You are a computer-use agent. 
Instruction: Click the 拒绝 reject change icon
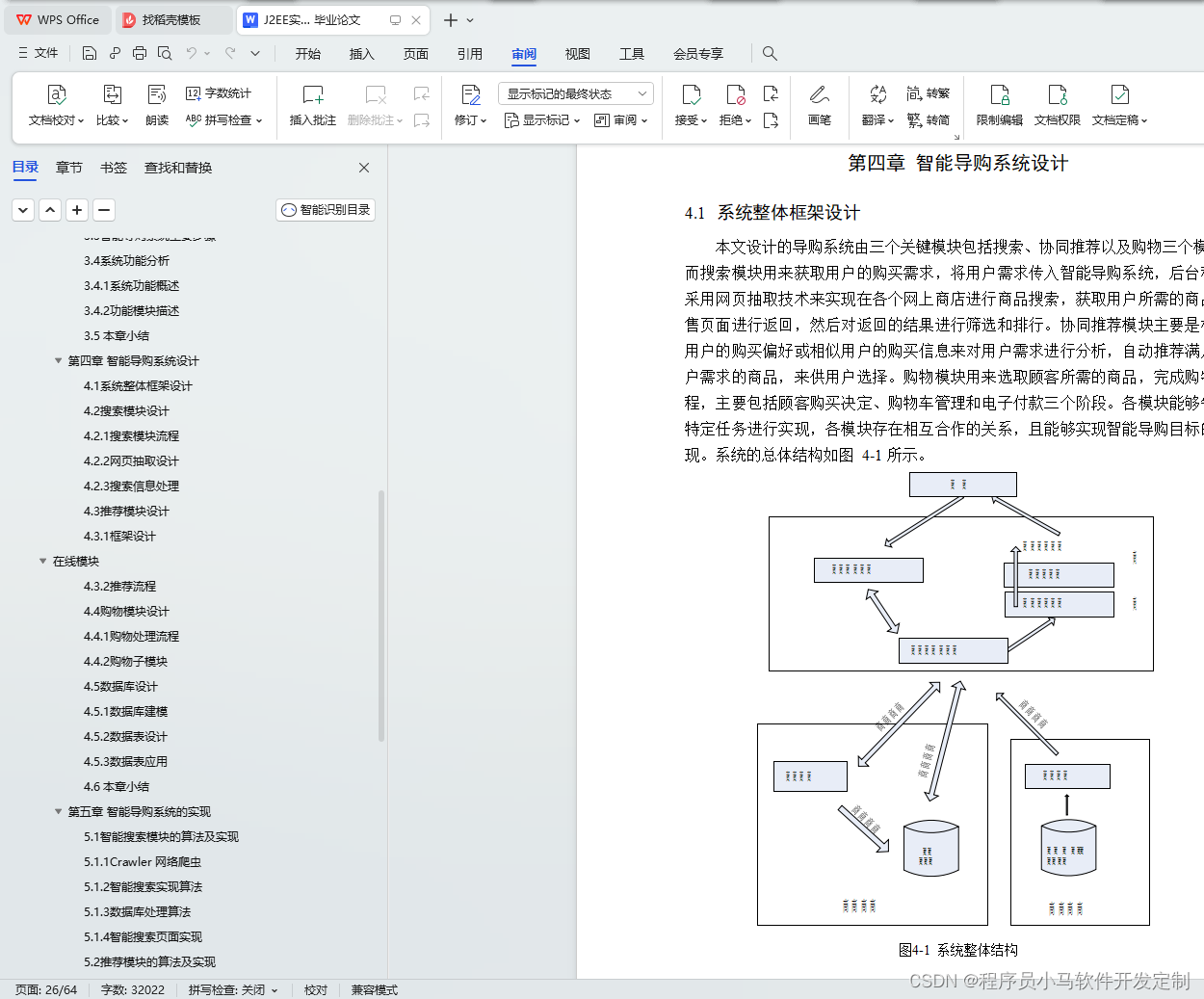[735, 94]
